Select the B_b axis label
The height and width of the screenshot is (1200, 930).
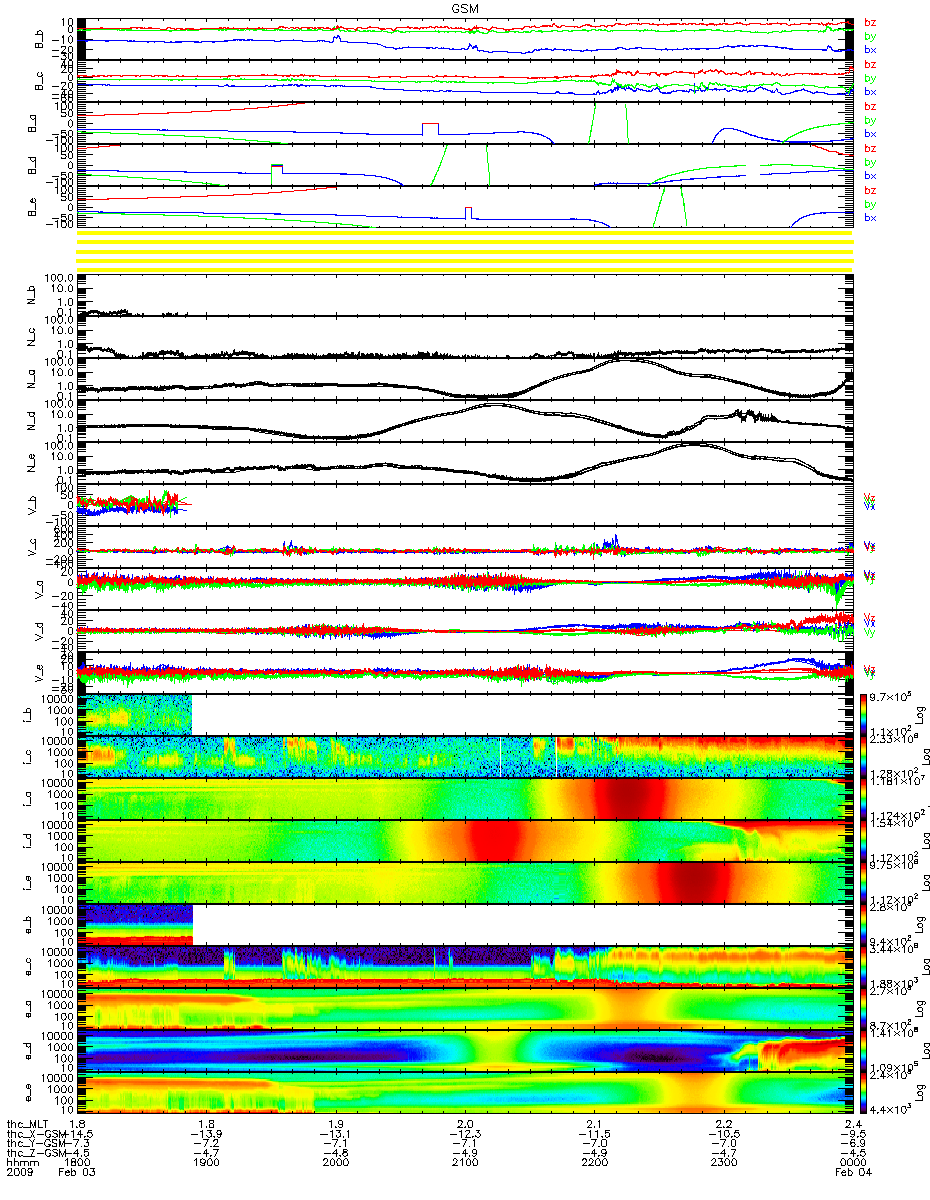pyautogui.click(x=41, y=38)
